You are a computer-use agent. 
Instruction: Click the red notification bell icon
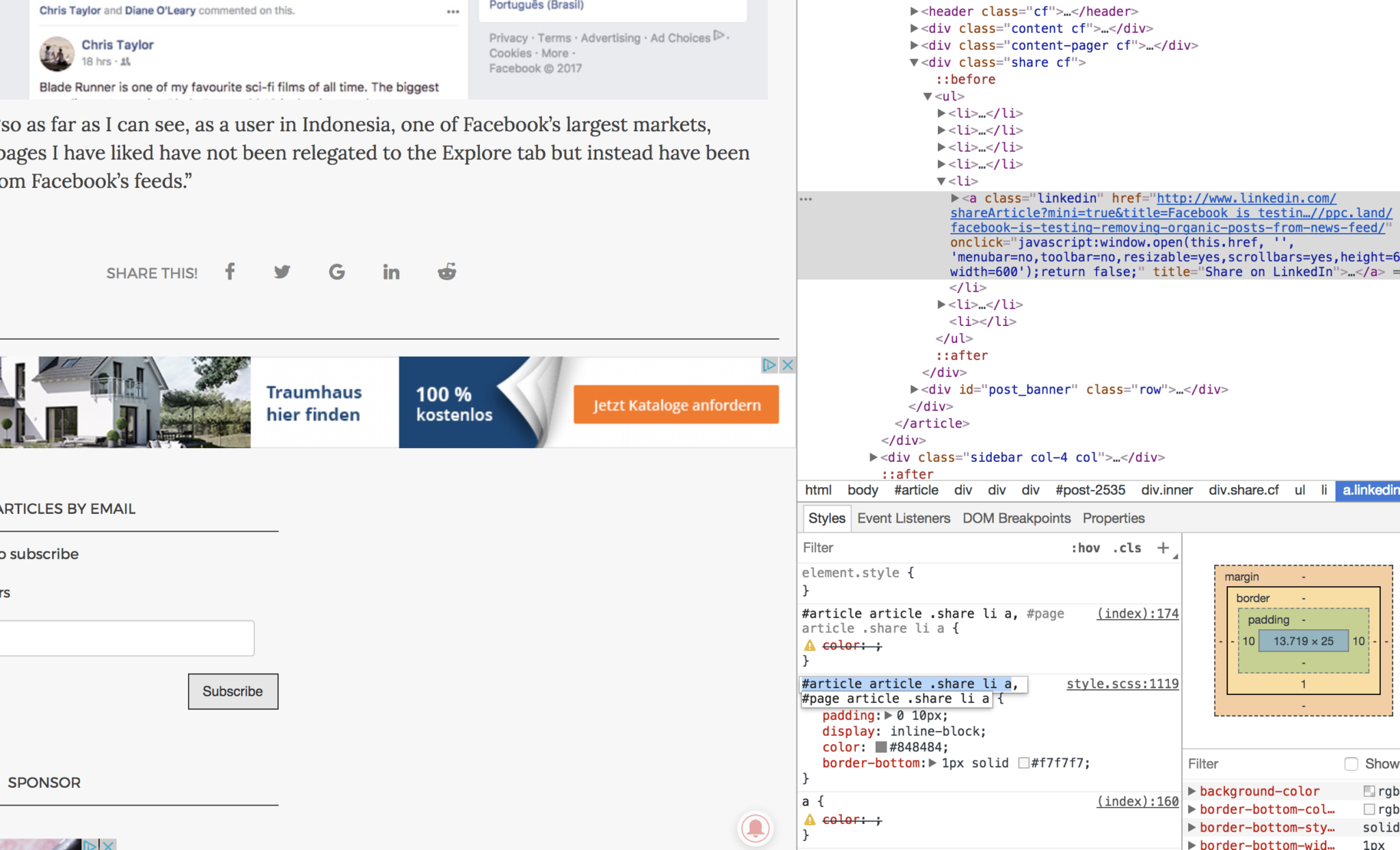(755, 828)
